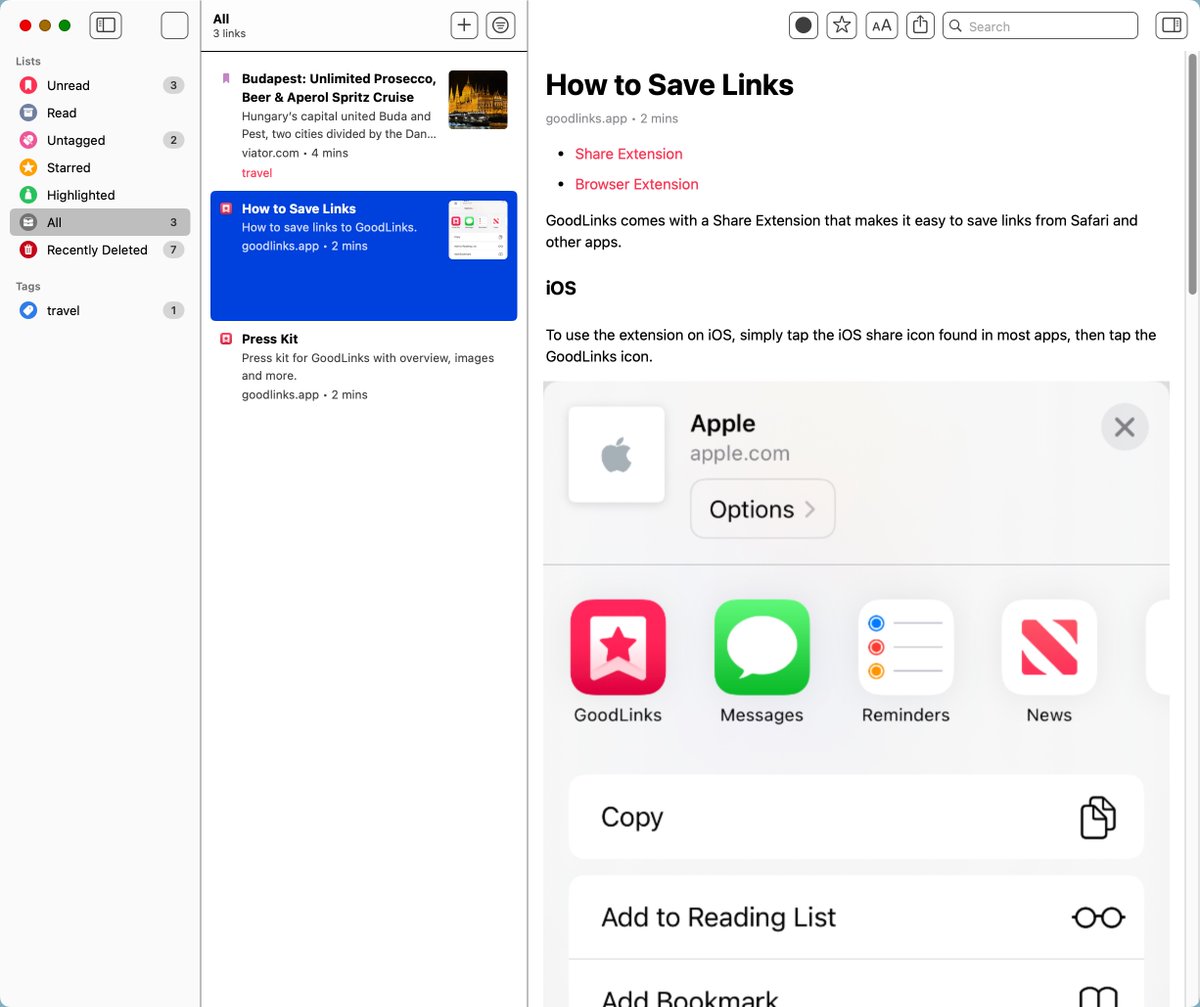
Task: Open the Recently Deleted list
Action: click(100, 250)
